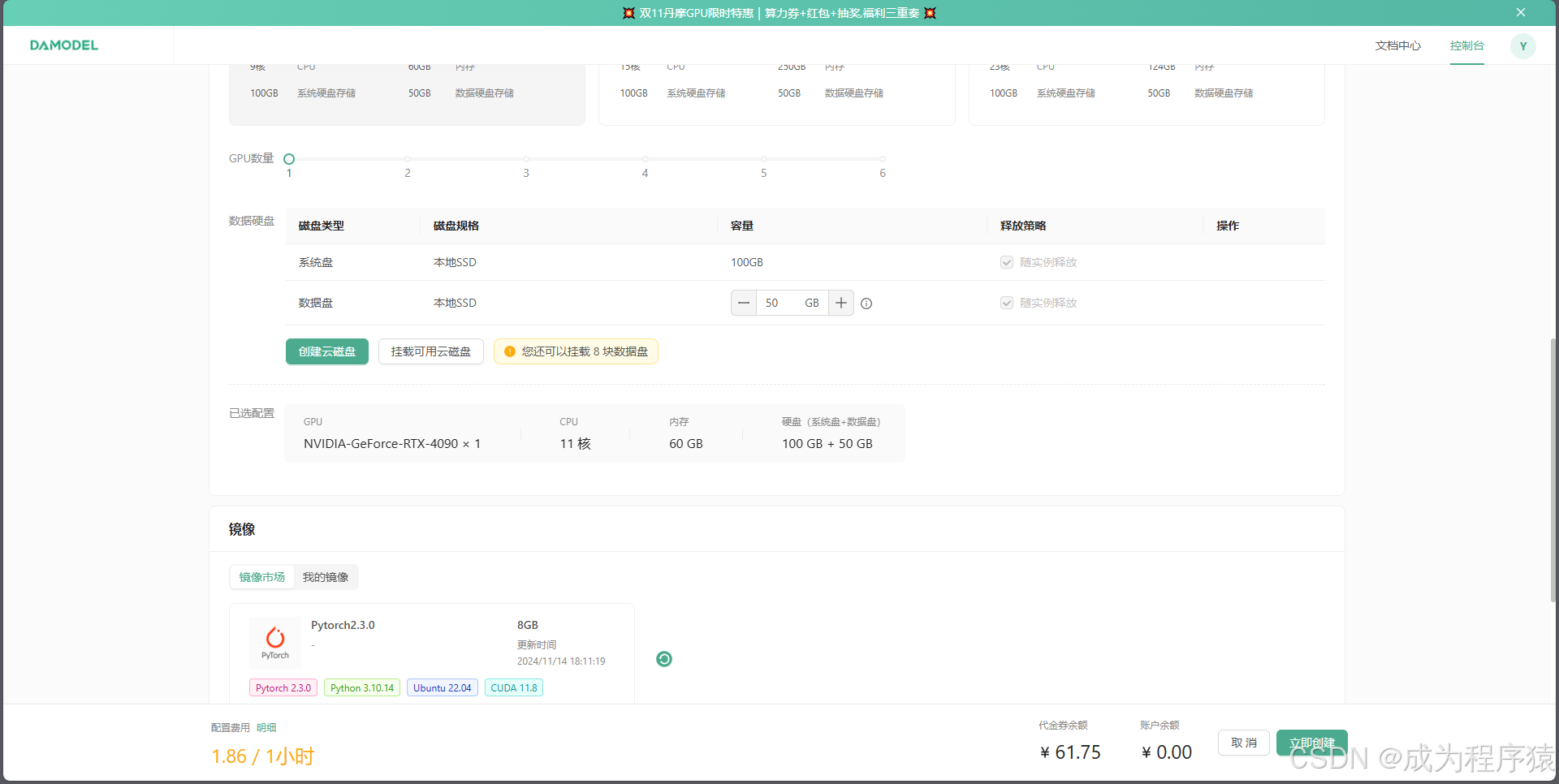Click the 创建云磁盘 button
The width and height of the screenshot is (1559, 784).
(x=327, y=351)
